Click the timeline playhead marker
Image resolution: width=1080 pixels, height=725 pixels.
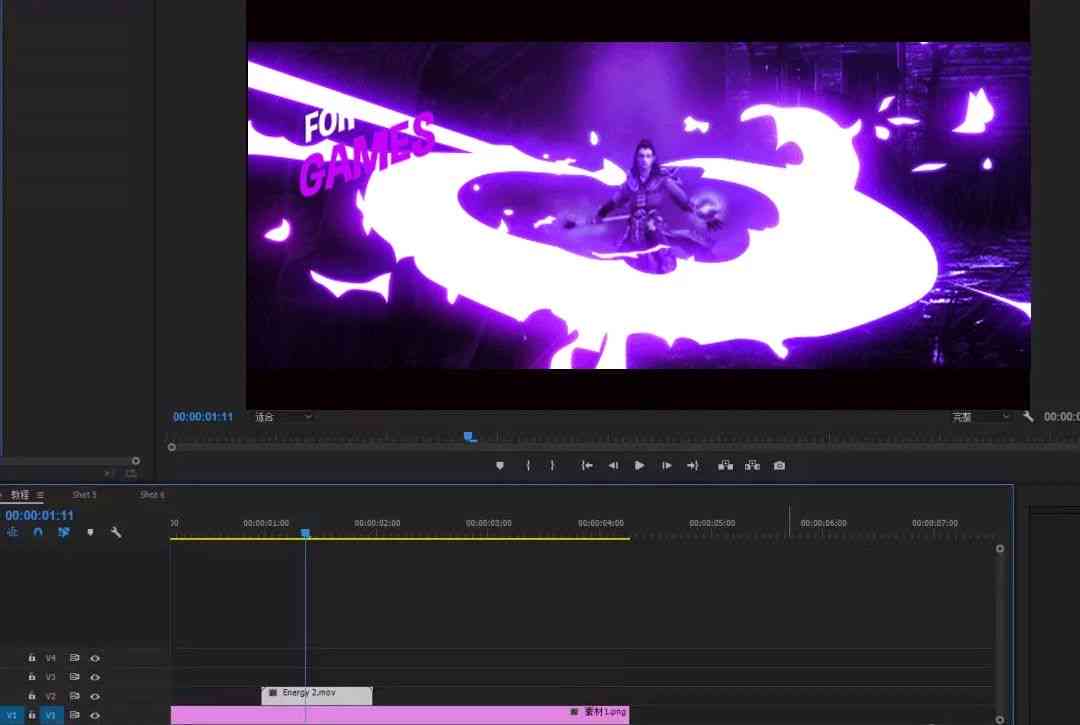tap(305, 534)
